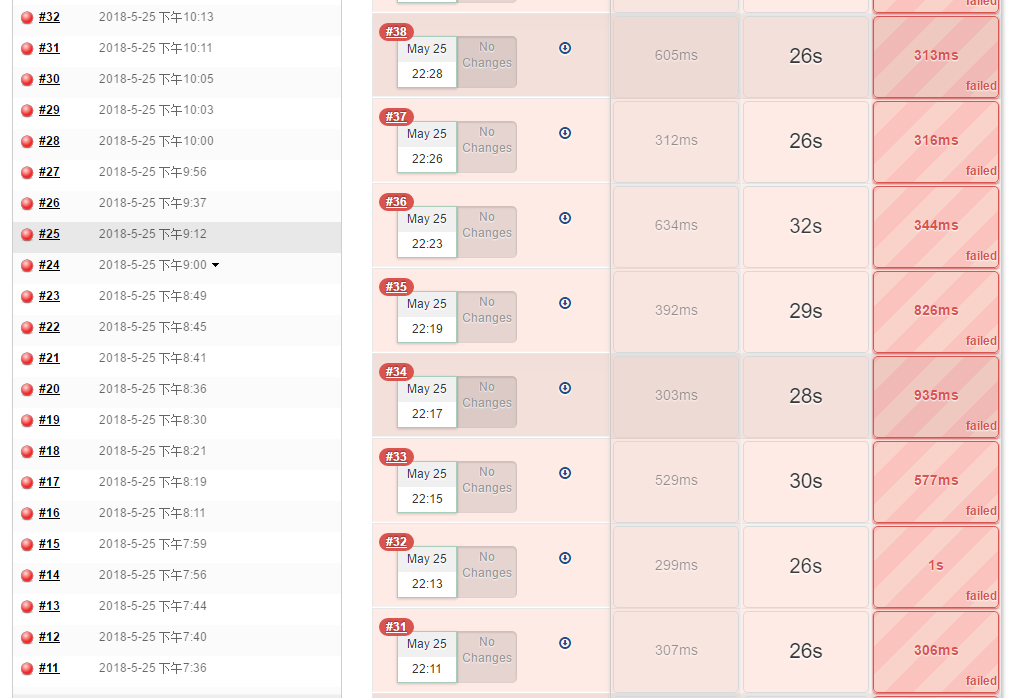Click the 392ms stage cell of build #35
This screenshot has width=1009, height=698.
(676, 311)
